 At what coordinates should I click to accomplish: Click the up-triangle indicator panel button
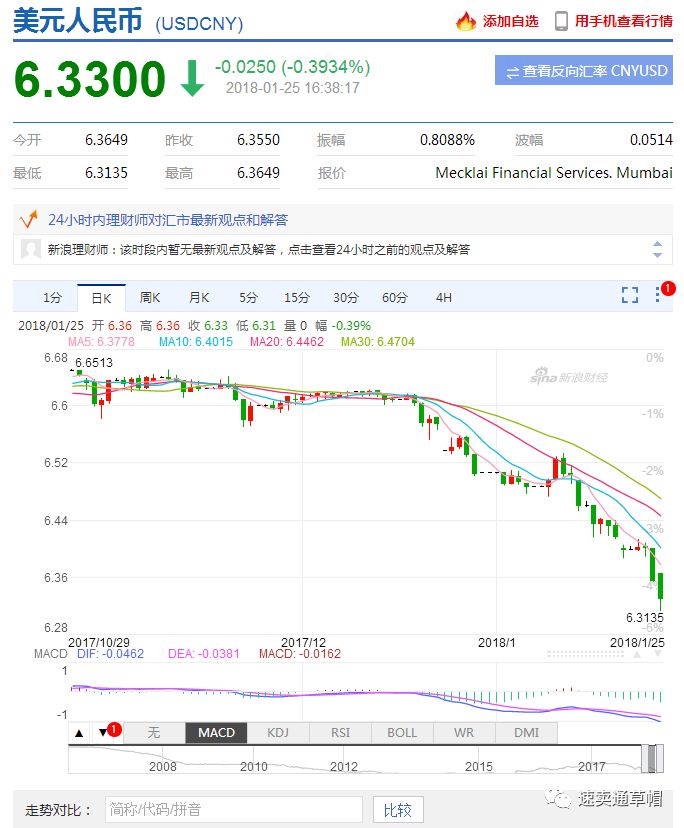[80, 733]
